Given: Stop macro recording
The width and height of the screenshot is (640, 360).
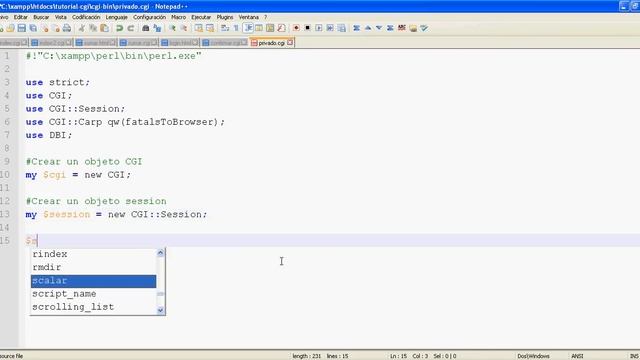Looking at the screenshot, I should [x=307, y=28].
